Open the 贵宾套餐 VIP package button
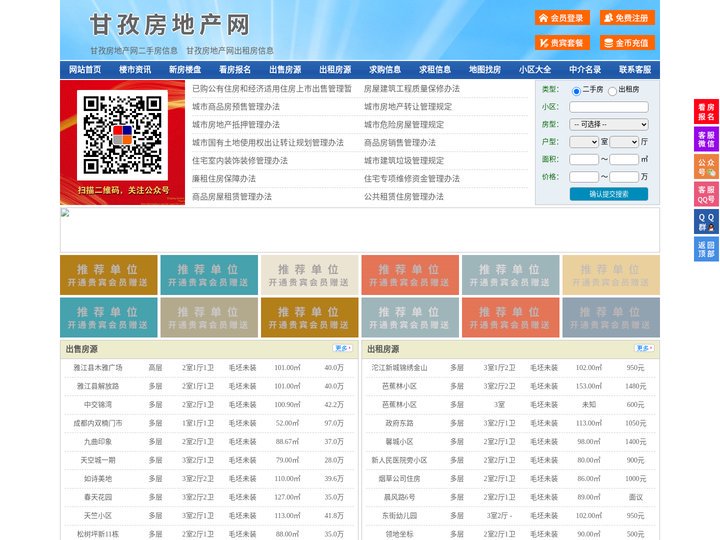 pyautogui.click(x=562, y=43)
